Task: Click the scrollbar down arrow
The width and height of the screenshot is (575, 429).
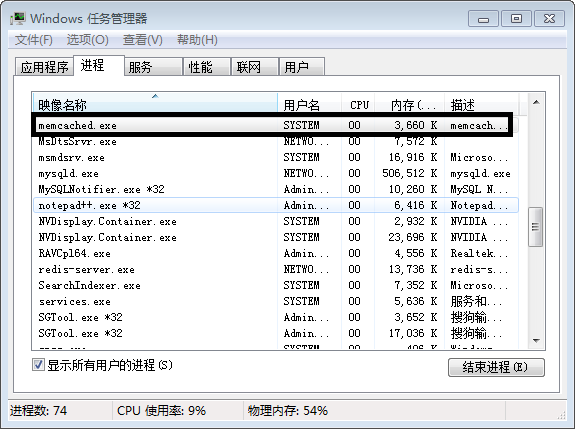Action: tap(536, 341)
